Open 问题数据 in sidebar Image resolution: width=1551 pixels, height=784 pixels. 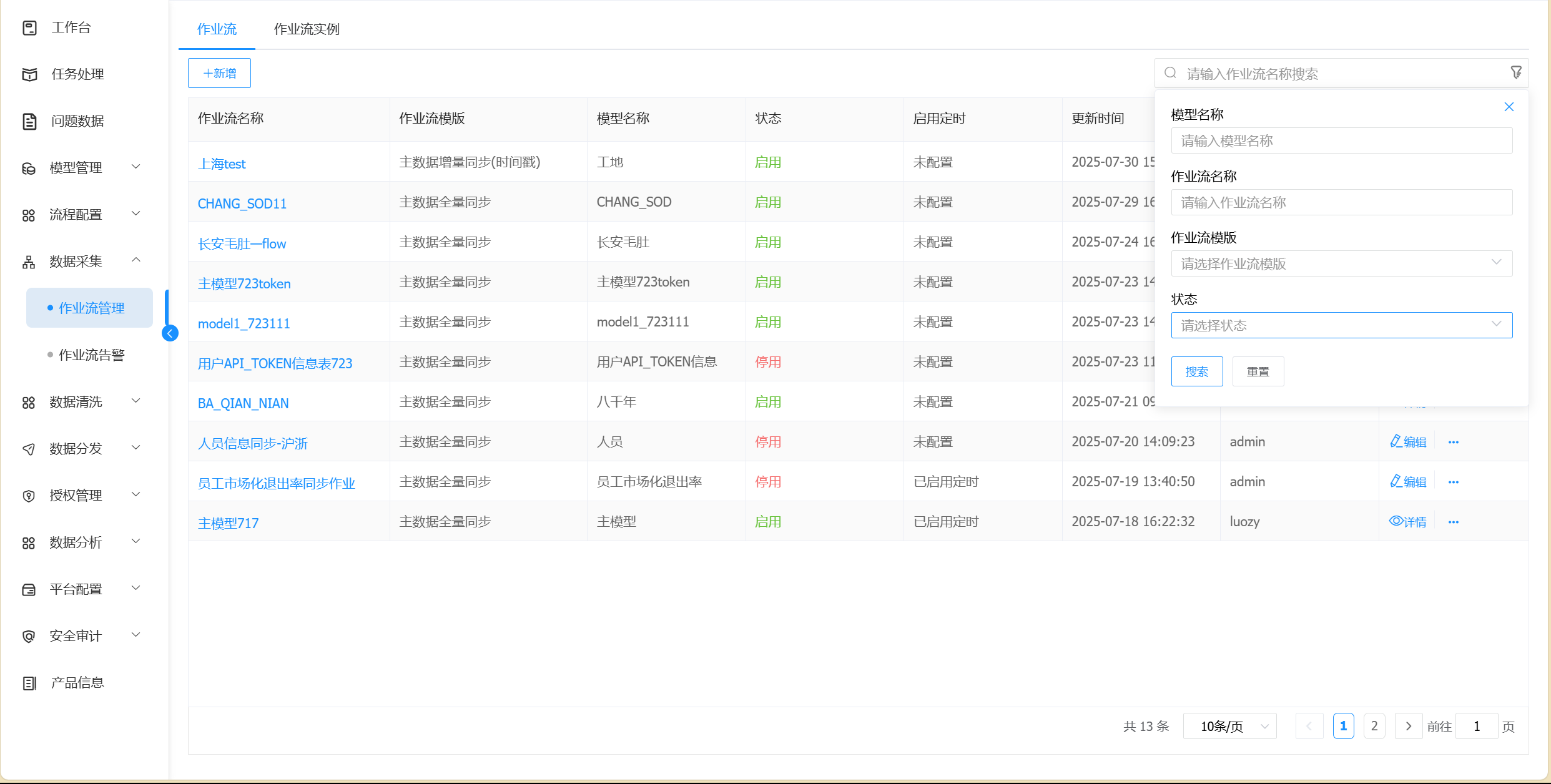[77, 121]
